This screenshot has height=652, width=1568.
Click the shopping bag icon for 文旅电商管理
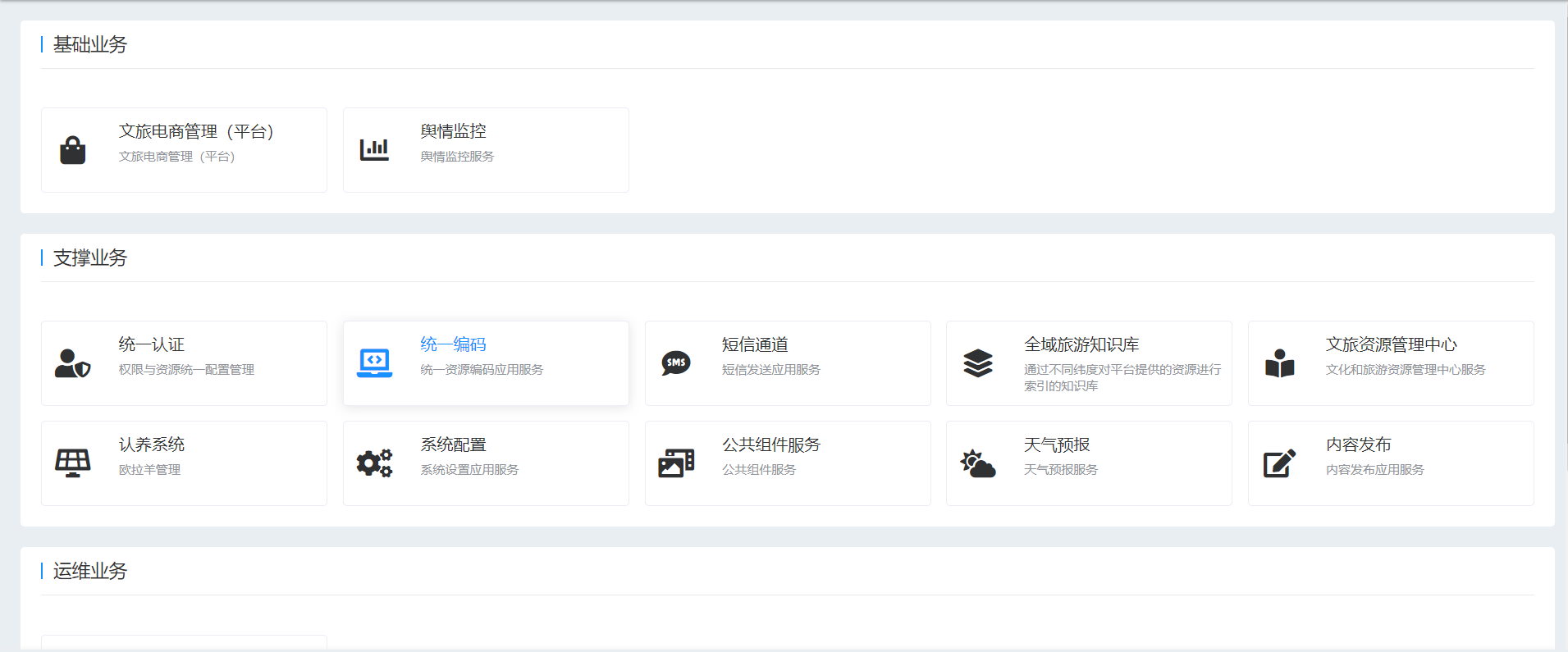(x=73, y=150)
